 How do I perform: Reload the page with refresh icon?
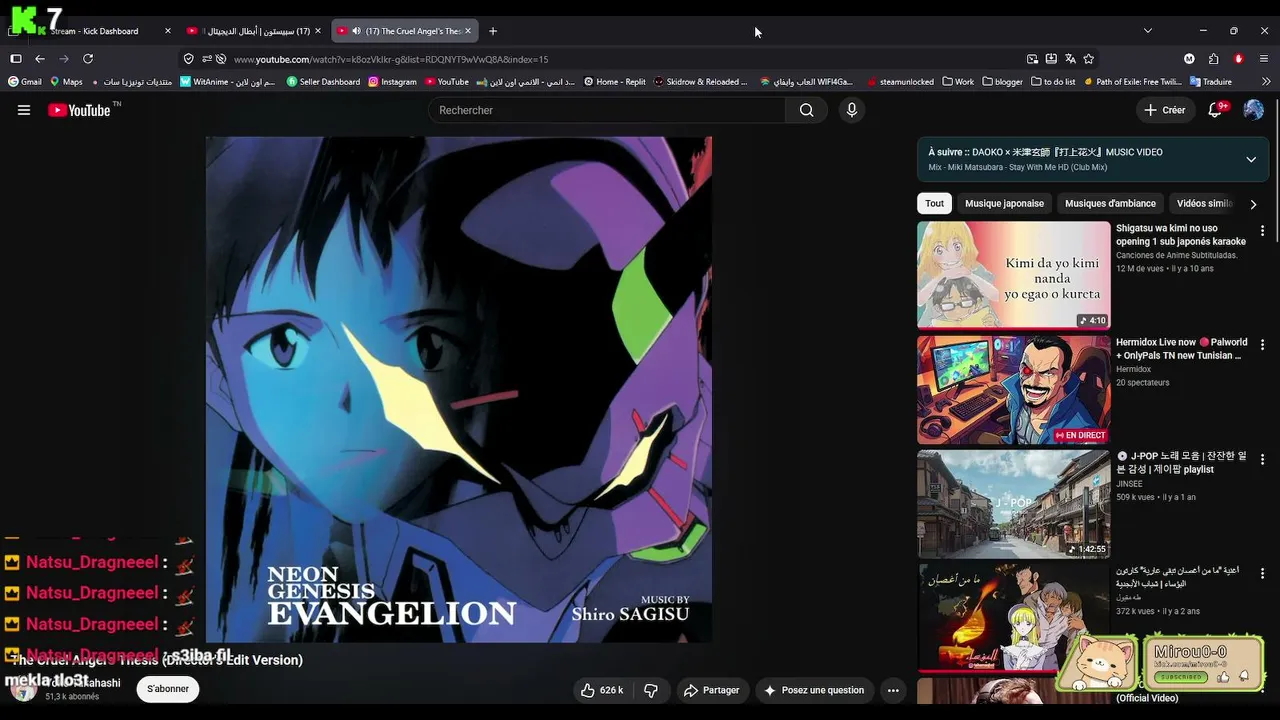tap(88, 59)
